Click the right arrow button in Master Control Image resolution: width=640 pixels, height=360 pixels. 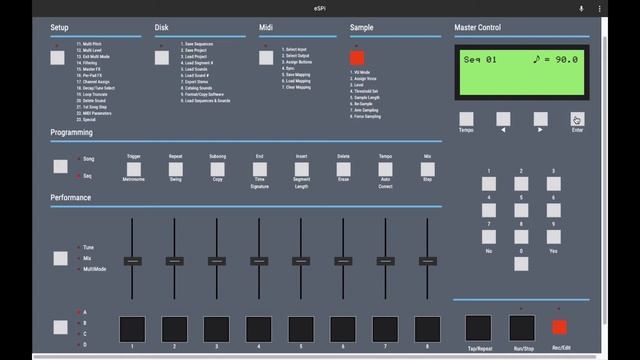tap(540, 119)
